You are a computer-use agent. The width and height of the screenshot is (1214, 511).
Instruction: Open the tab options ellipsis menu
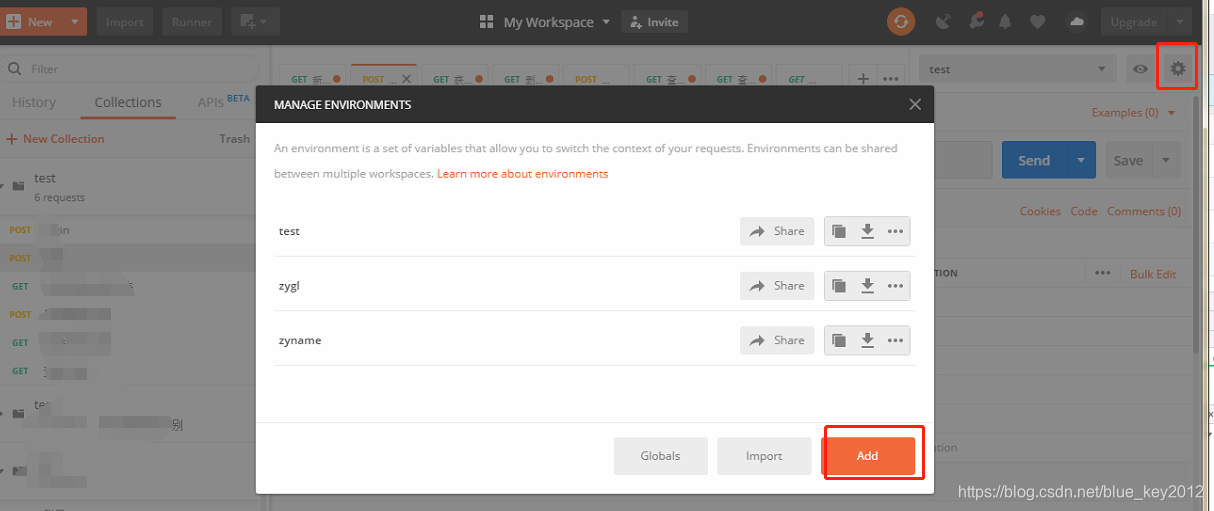click(x=890, y=79)
